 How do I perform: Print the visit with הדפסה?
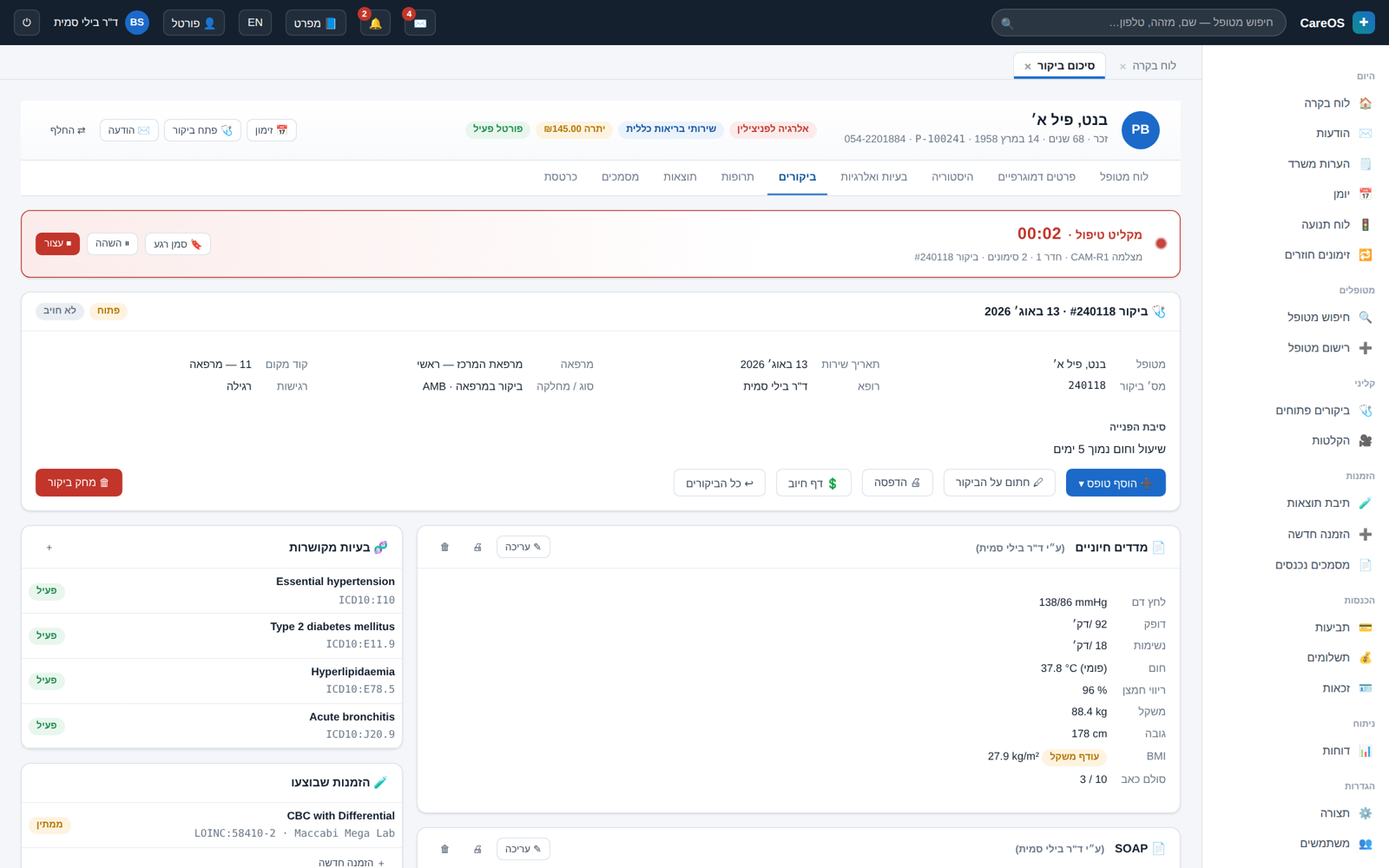(x=898, y=483)
